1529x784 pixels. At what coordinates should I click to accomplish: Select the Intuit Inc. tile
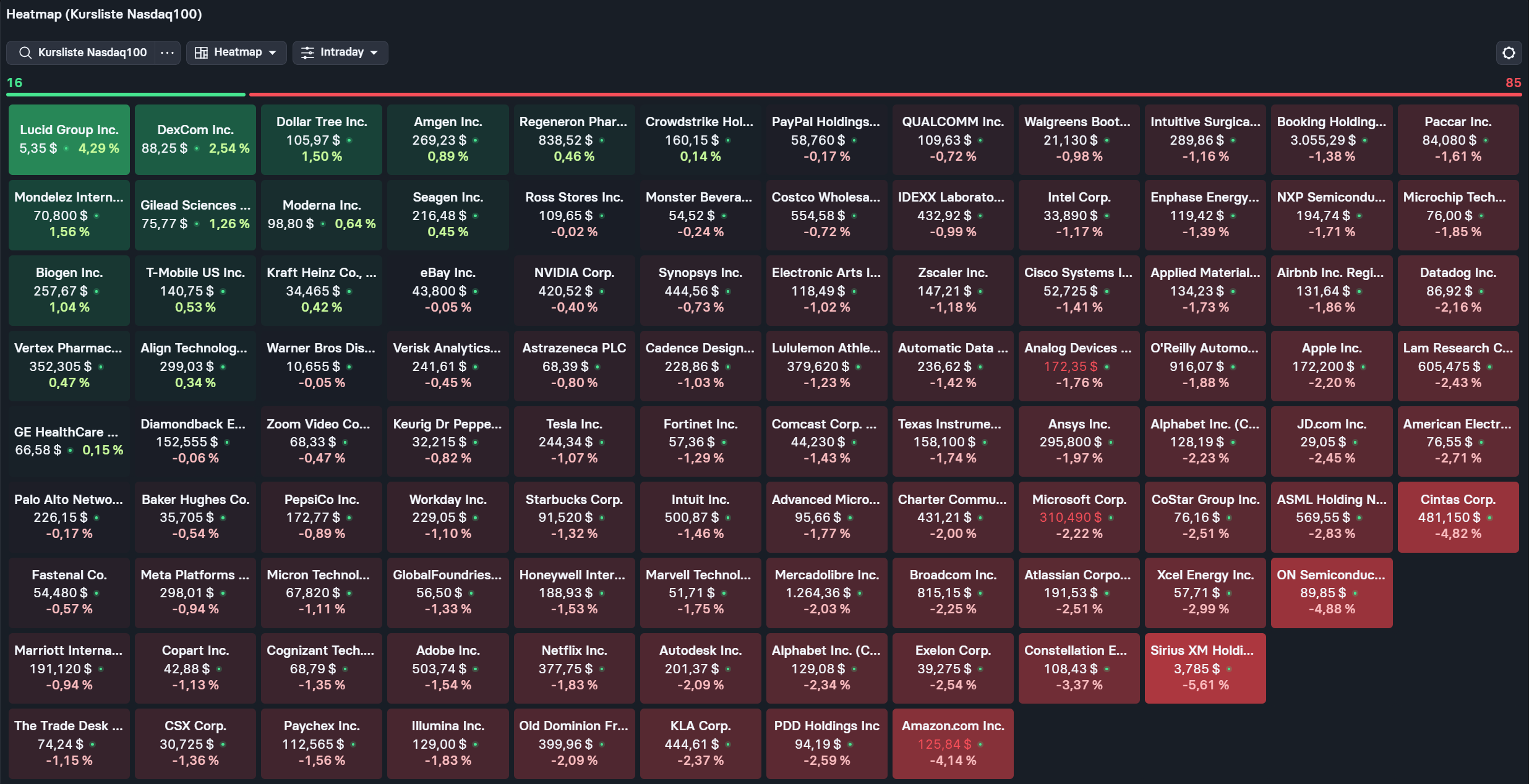tap(700, 517)
